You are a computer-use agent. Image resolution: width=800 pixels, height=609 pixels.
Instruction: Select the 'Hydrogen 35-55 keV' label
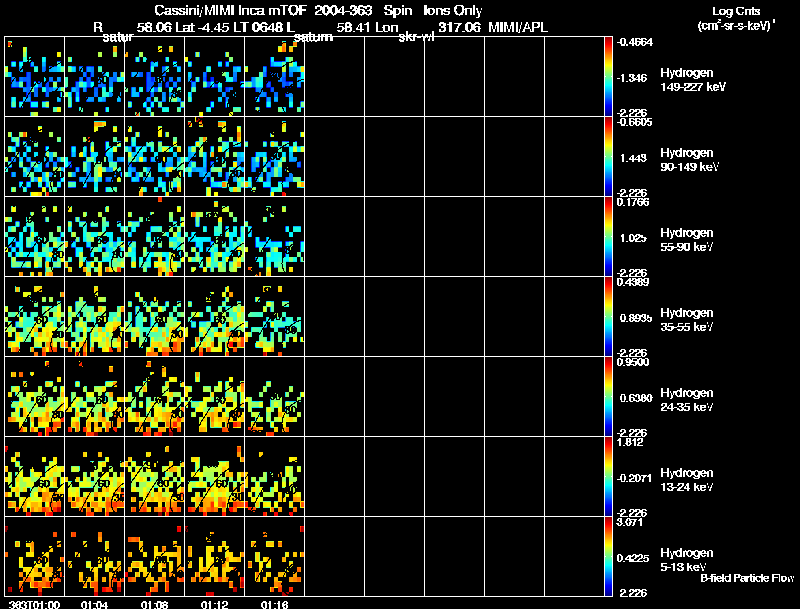click(687, 320)
